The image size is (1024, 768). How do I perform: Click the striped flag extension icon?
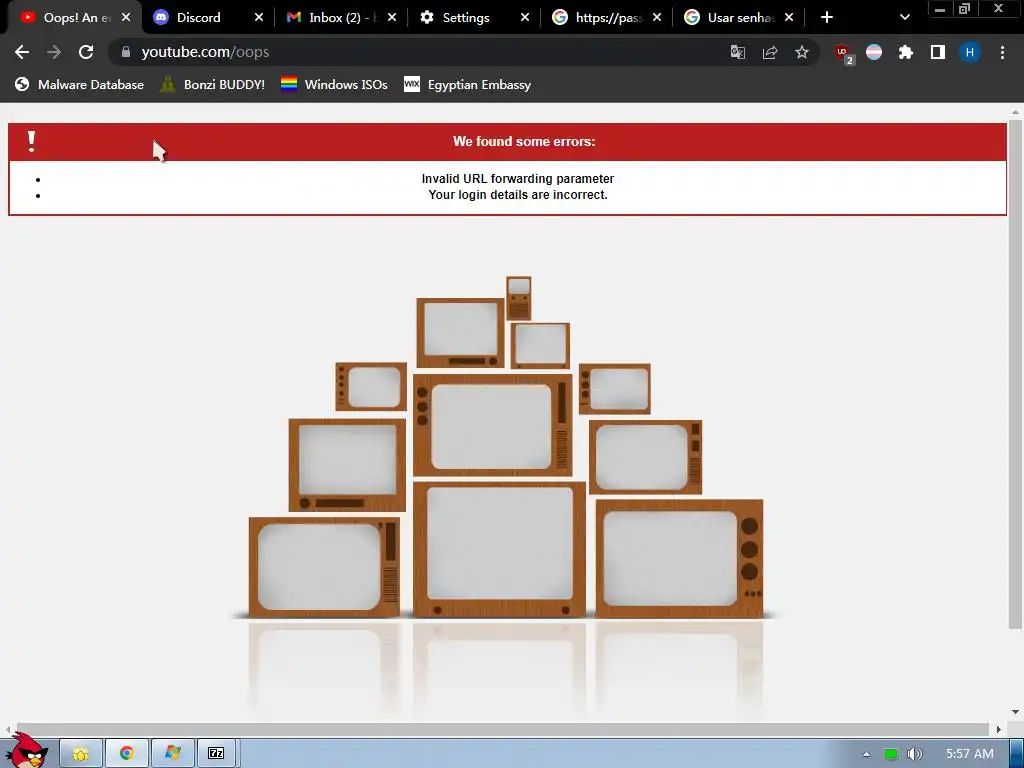point(874,52)
